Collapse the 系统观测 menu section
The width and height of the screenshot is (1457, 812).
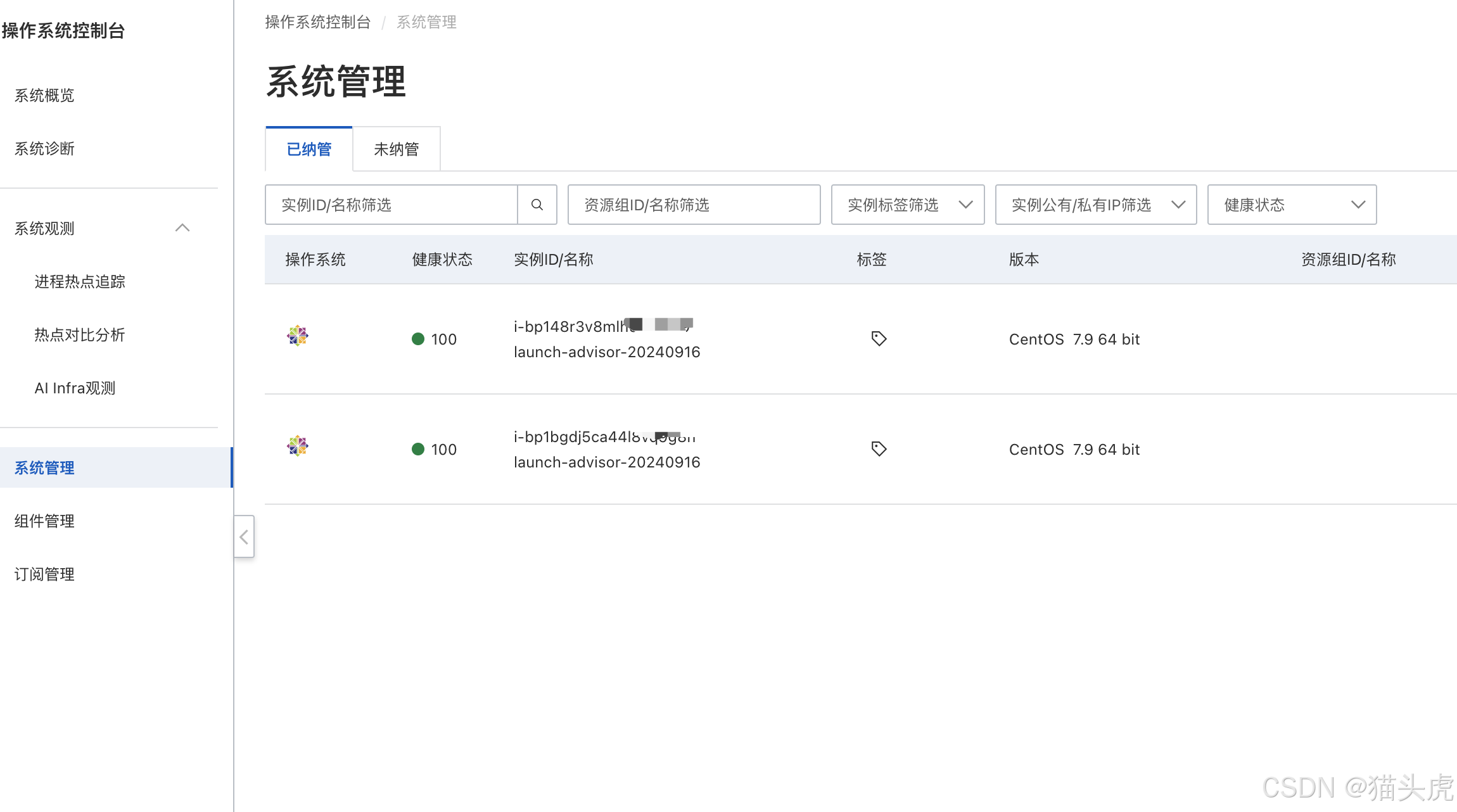coord(182,228)
